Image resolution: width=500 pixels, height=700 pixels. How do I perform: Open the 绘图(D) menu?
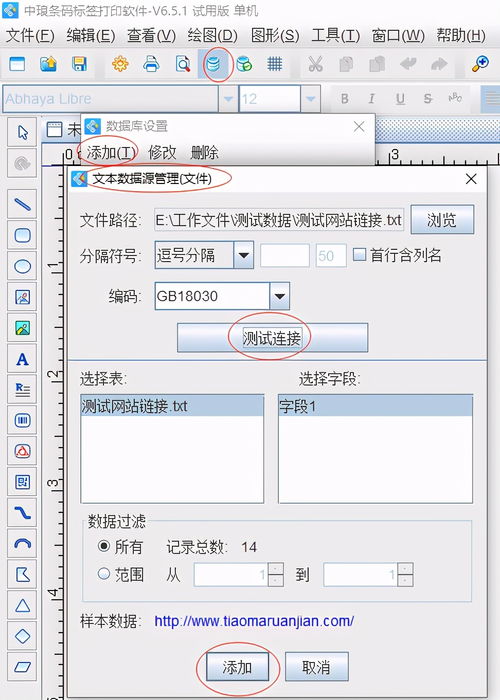[x=212, y=35]
